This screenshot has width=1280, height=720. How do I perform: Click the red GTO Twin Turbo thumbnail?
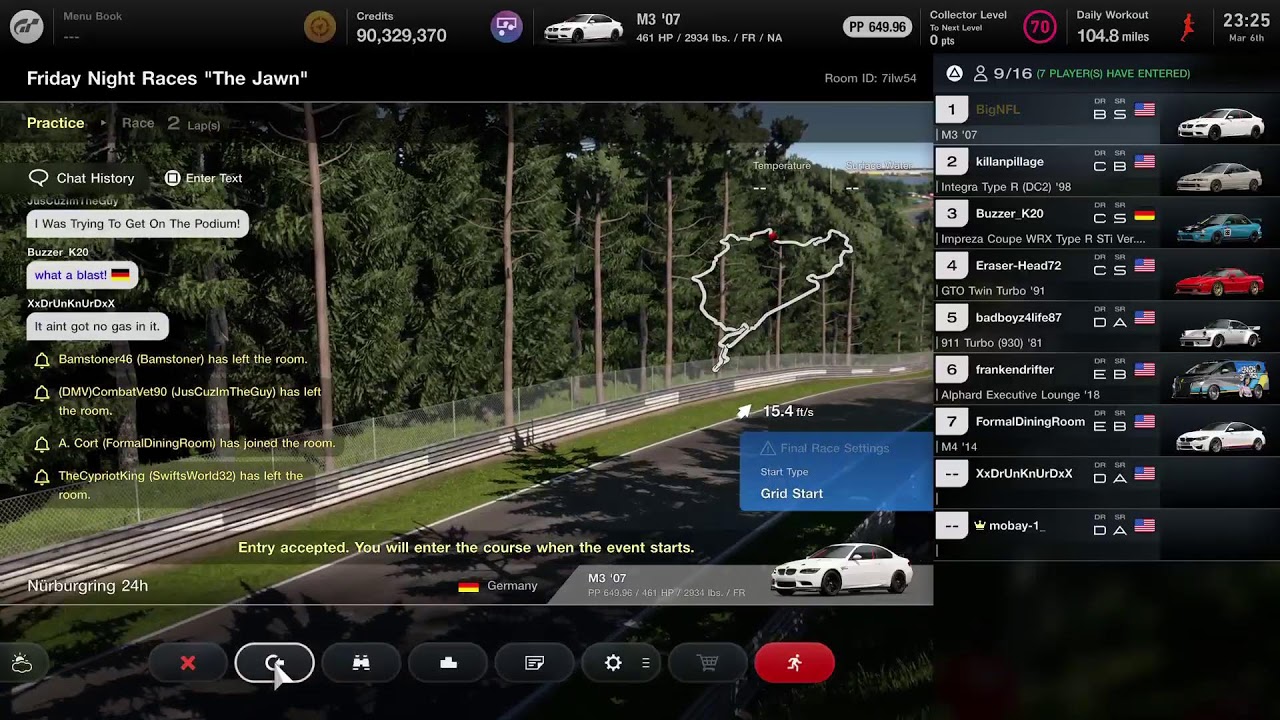(x=1220, y=279)
